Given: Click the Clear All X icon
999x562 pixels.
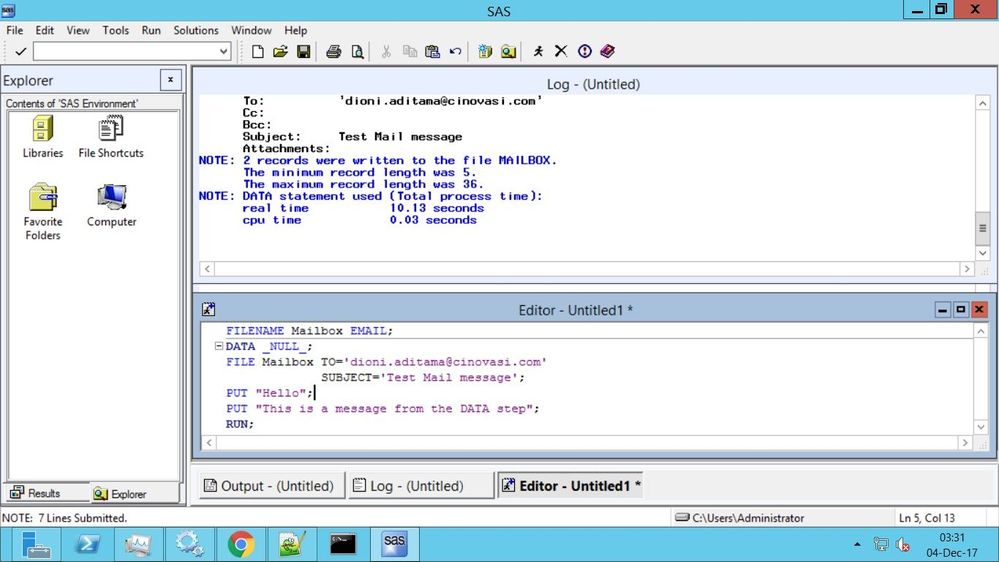Looking at the screenshot, I should (561, 51).
